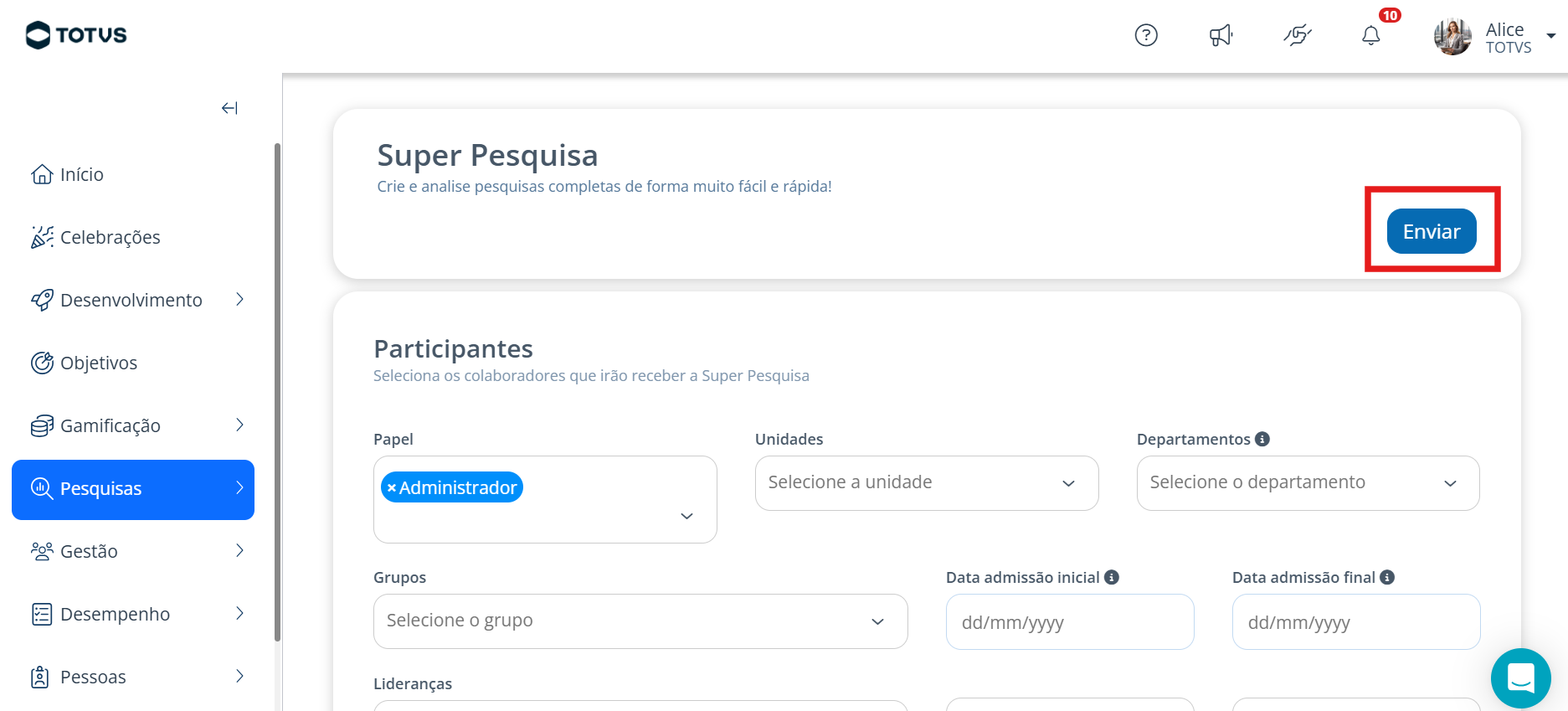Expand the Papel dropdown arrow

tap(686, 516)
